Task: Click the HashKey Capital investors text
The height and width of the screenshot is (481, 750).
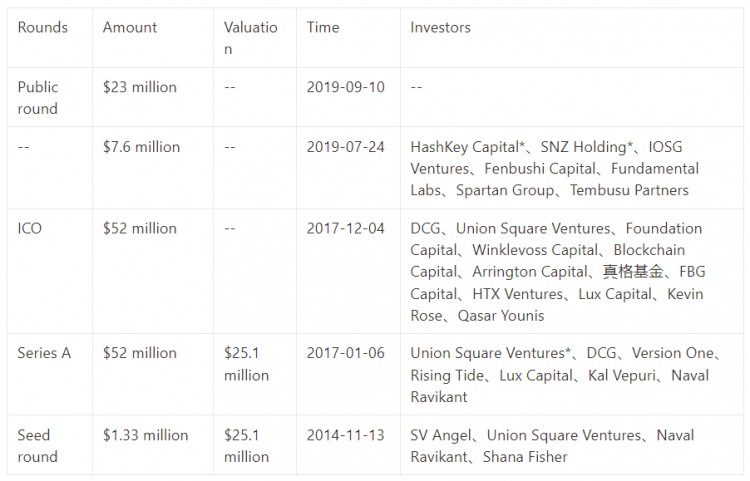Action: tap(467, 147)
